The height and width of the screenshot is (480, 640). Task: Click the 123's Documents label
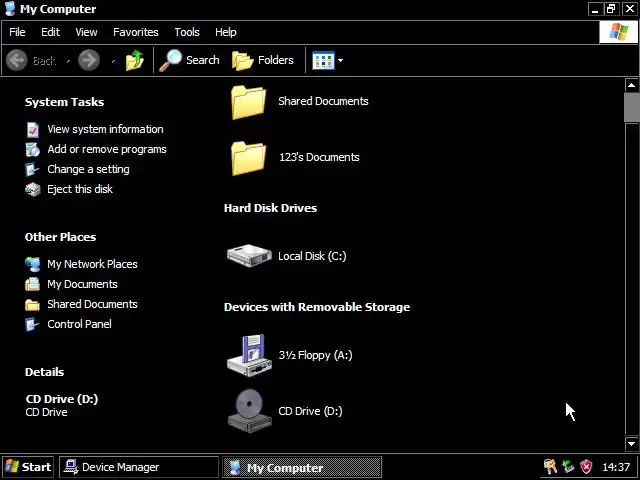(319, 157)
